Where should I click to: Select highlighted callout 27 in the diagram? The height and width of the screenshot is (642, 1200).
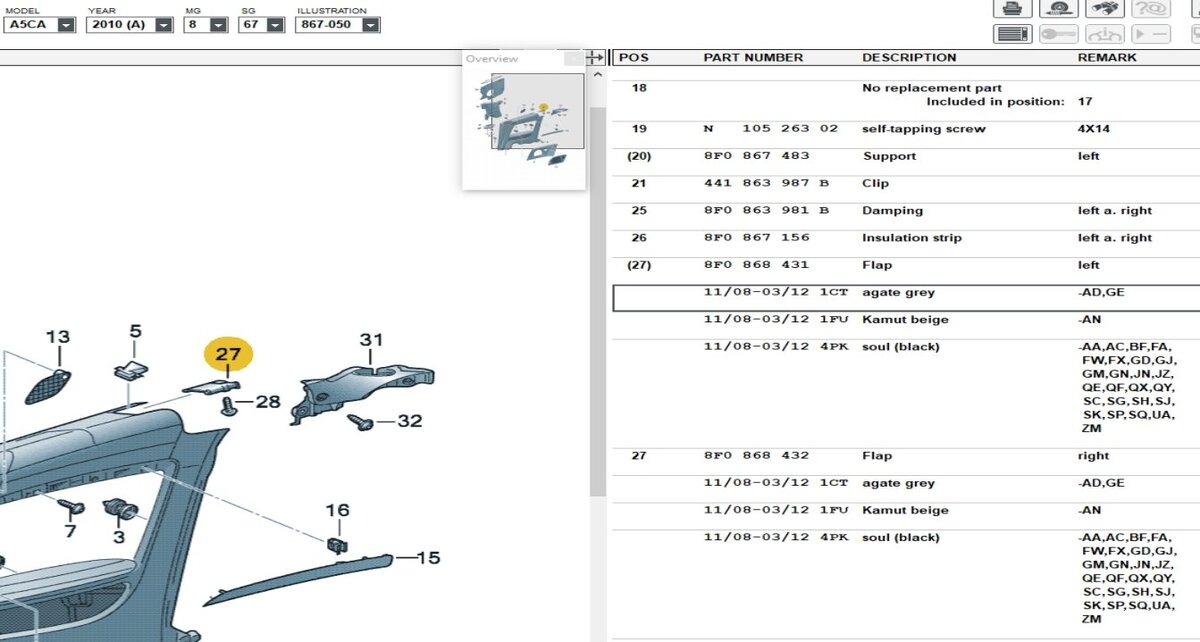tap(228, 355)
